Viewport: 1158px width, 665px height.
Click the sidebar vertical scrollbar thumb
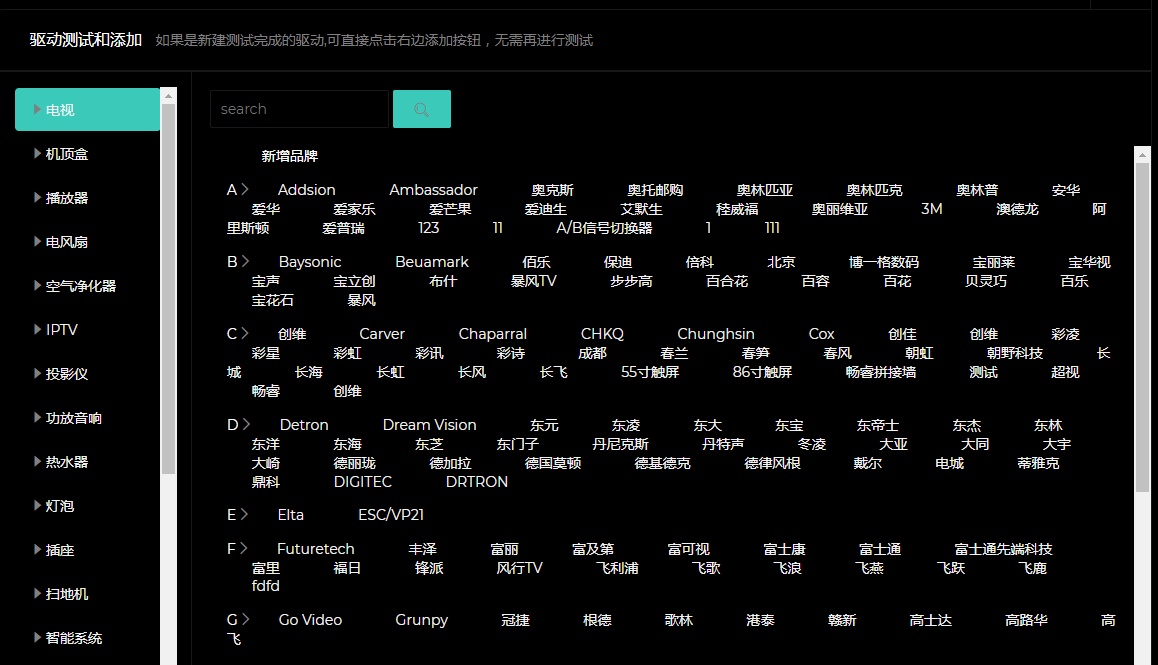click(168, 289)
